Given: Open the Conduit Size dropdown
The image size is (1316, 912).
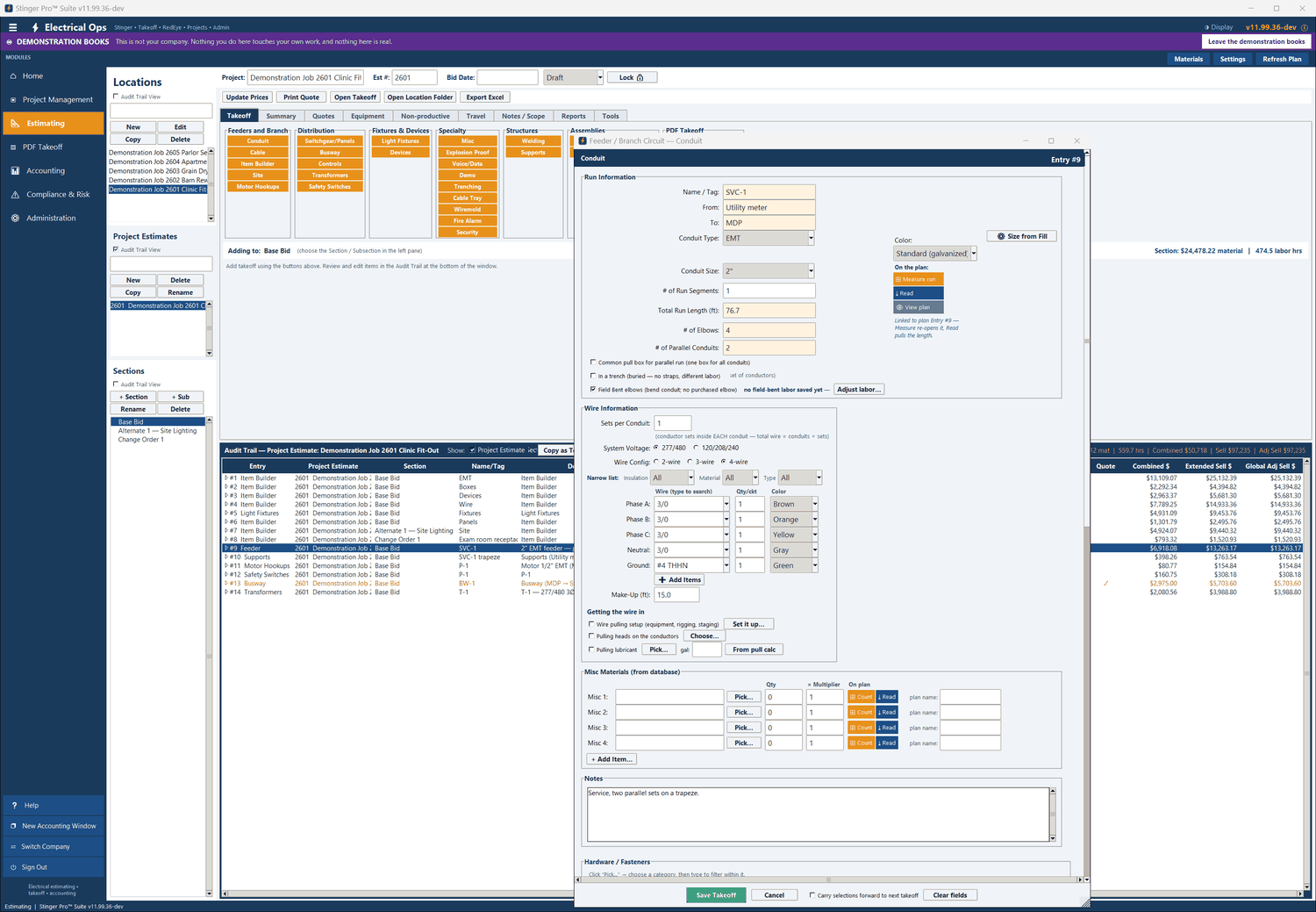Looking at the screenshot, I should click(811, 271).
